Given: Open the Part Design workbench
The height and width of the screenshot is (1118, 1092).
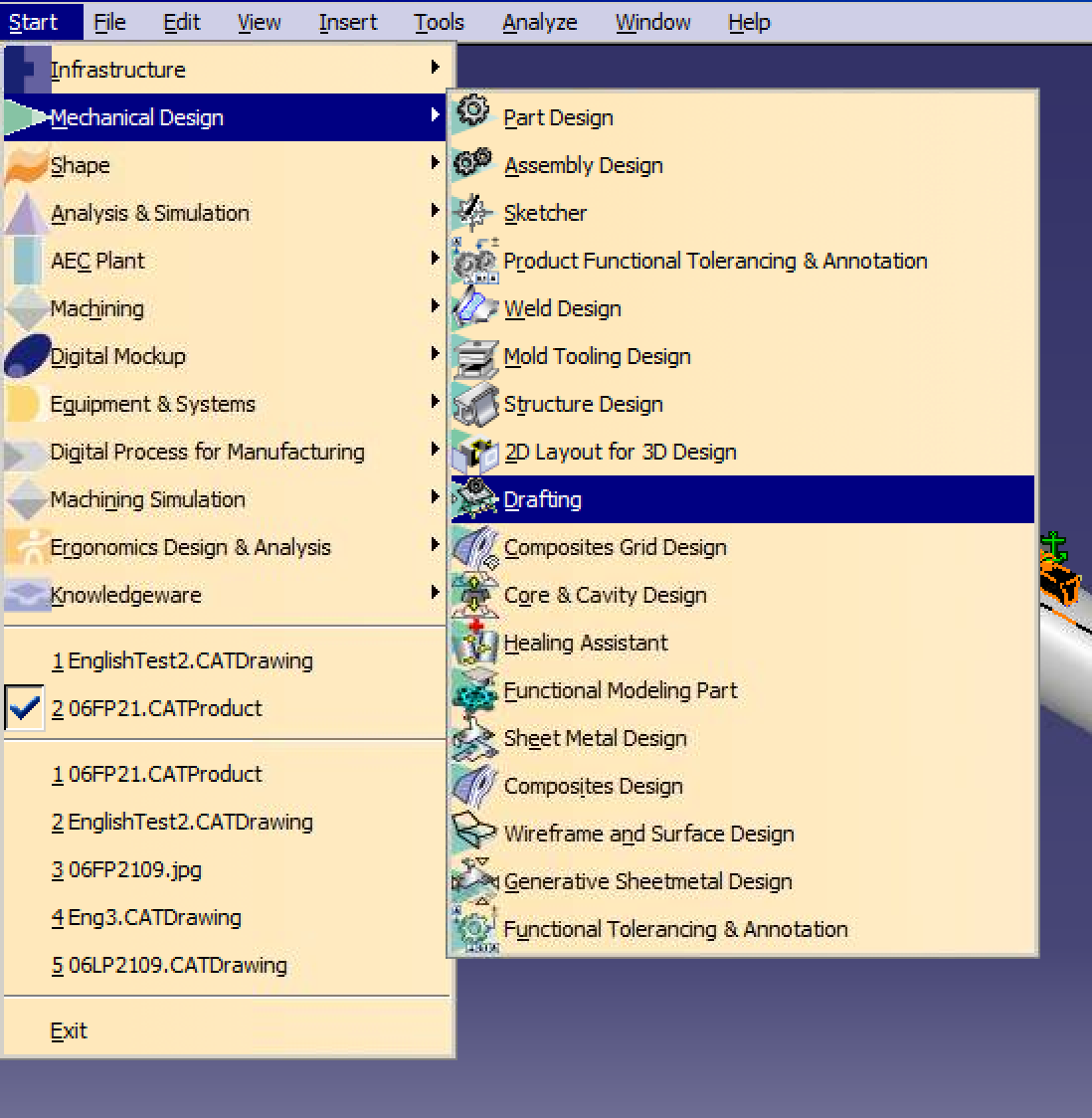Looking at the screenshot, I should tap(558, 116).
